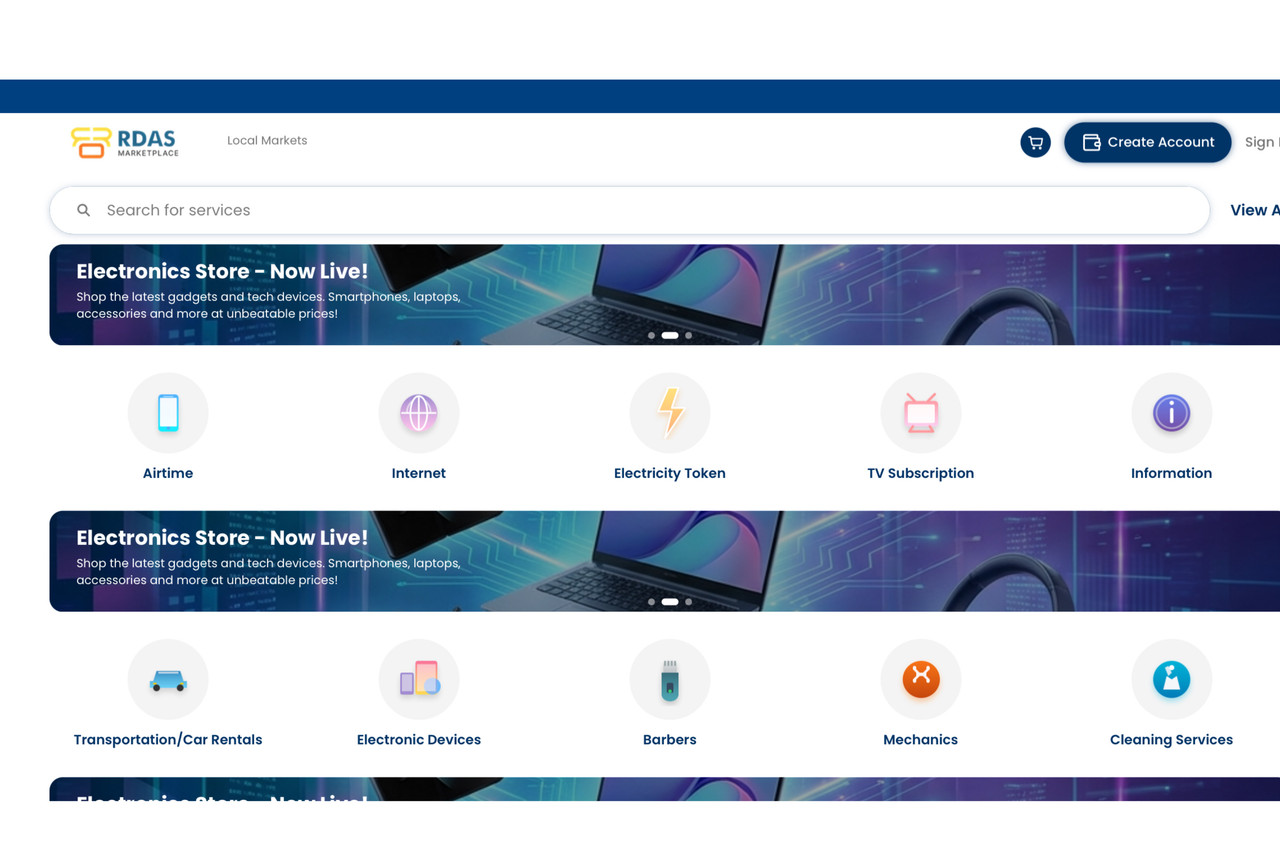Image resolution: width=1280 pixels, height=866 pixels.
Task: Select the Electricity Token lightning icon
Action: click(670, 412)
